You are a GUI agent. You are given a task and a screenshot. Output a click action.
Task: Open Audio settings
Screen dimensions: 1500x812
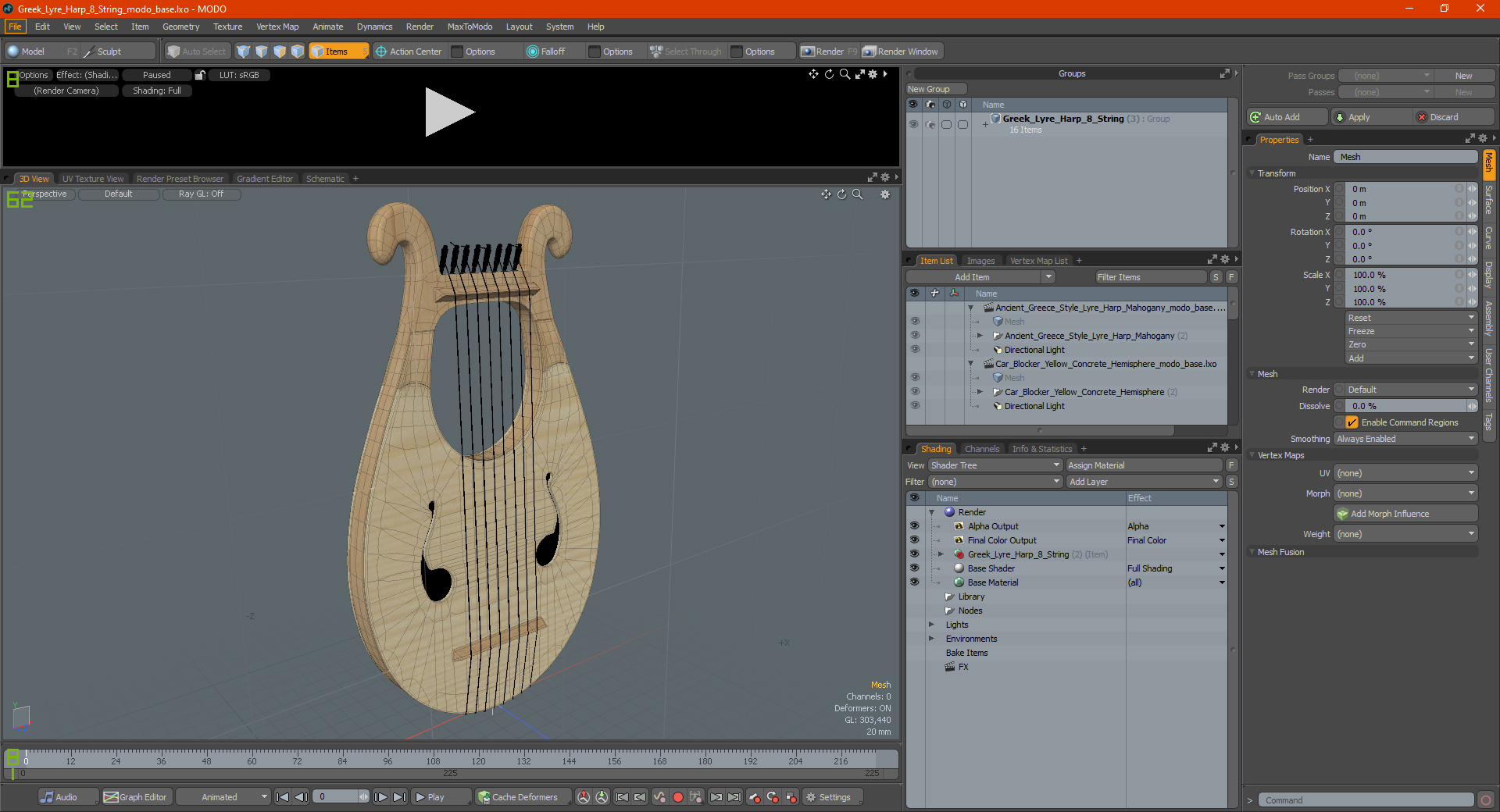[x=69, y=797]
